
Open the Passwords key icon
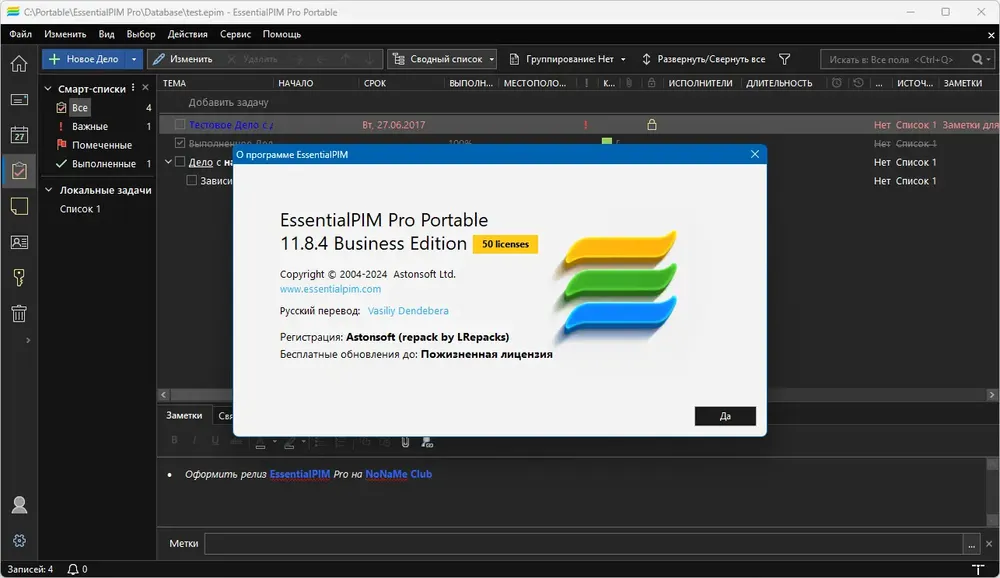19,278
